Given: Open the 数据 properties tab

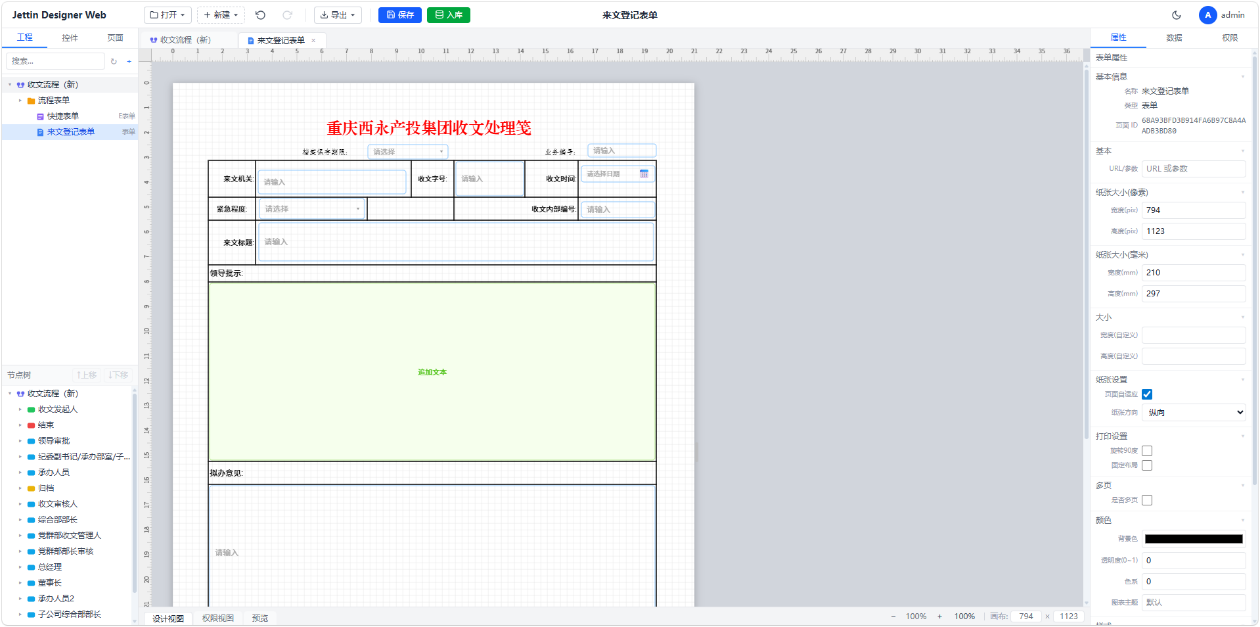Looking at the screenshot, I should 1174,37.
